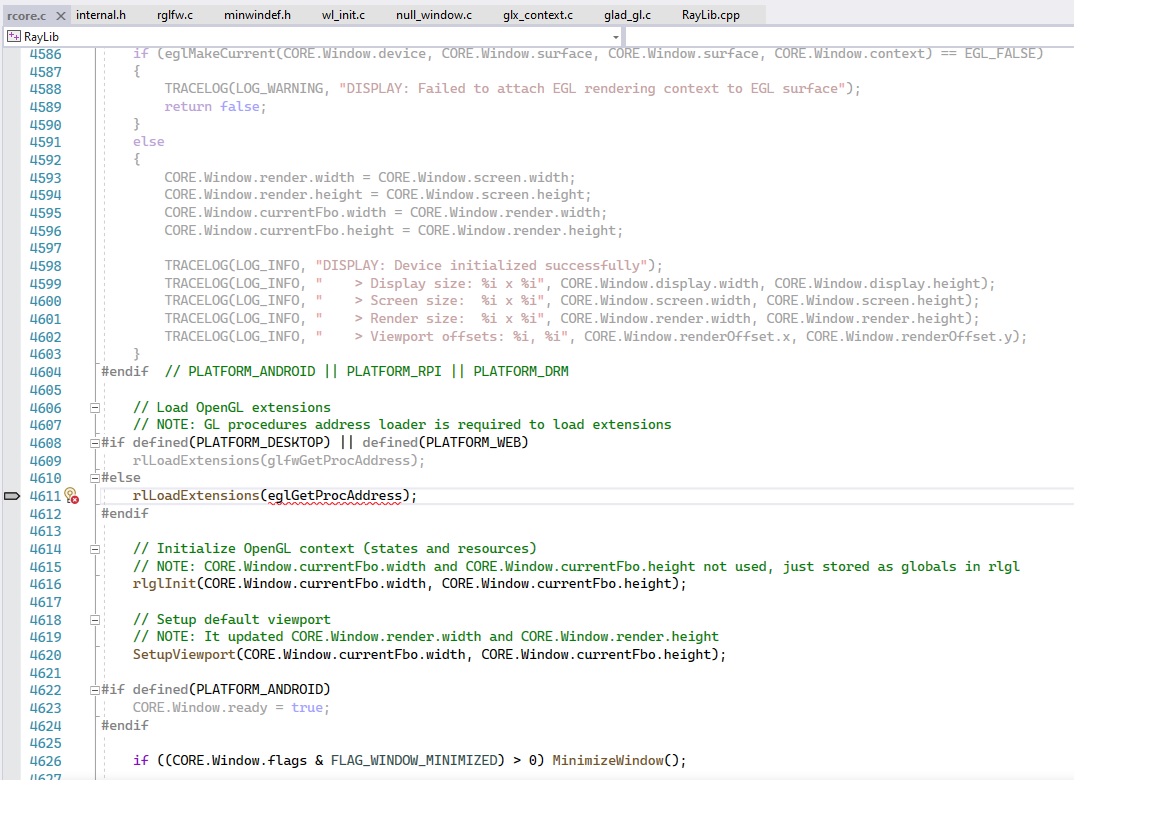Collapse the PLATFORM_ANDROID conditional block

coord(94,689)
